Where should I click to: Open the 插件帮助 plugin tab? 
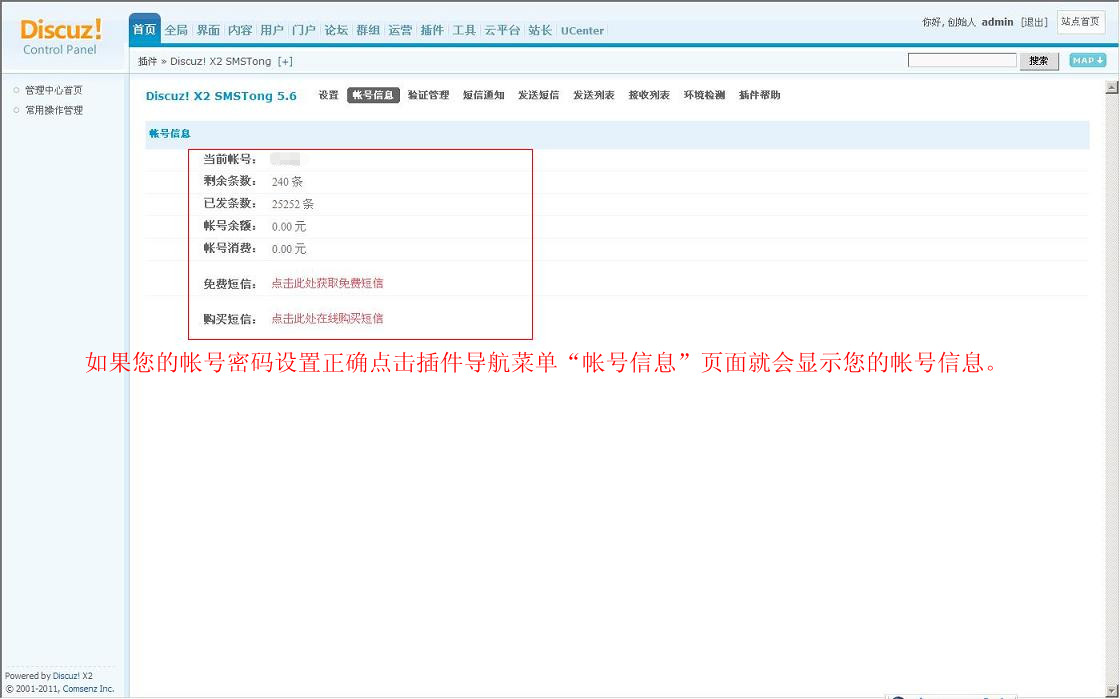coord(759,95)
